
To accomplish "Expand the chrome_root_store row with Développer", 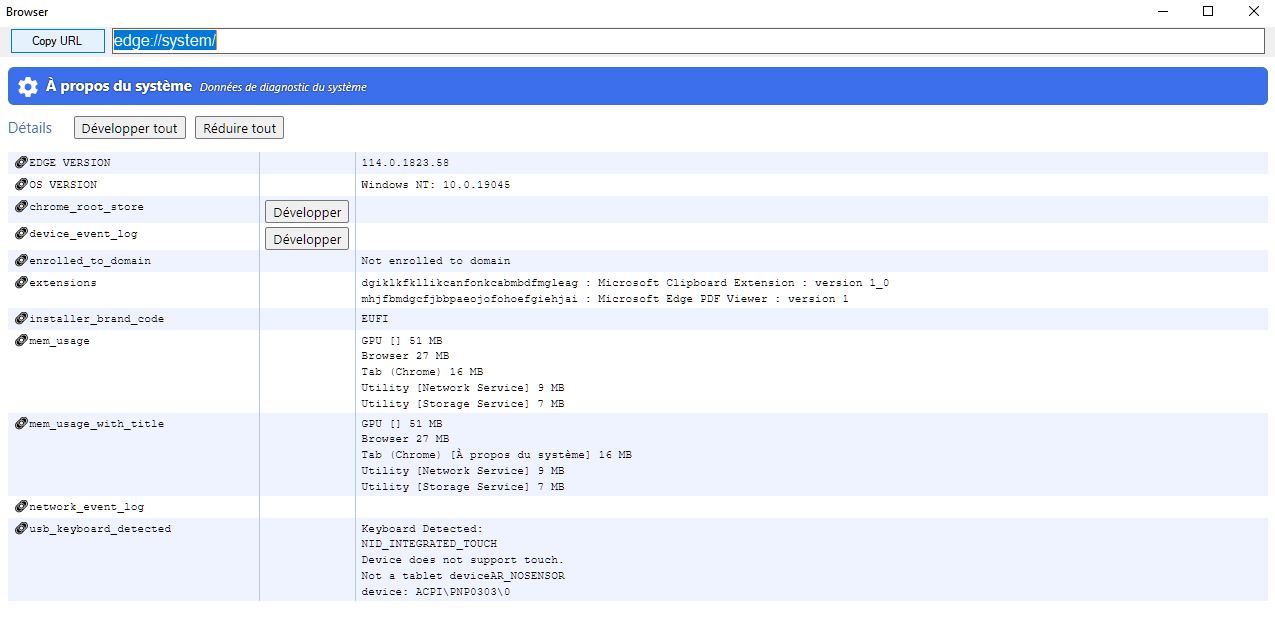I will point(307,212).
